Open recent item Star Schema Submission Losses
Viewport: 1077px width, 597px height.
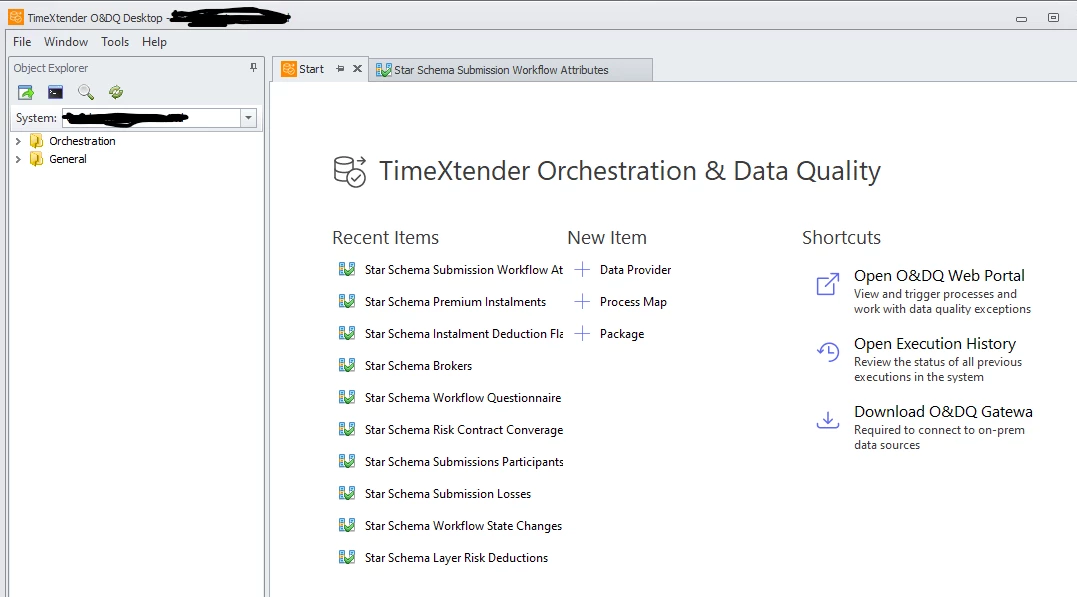448,494
